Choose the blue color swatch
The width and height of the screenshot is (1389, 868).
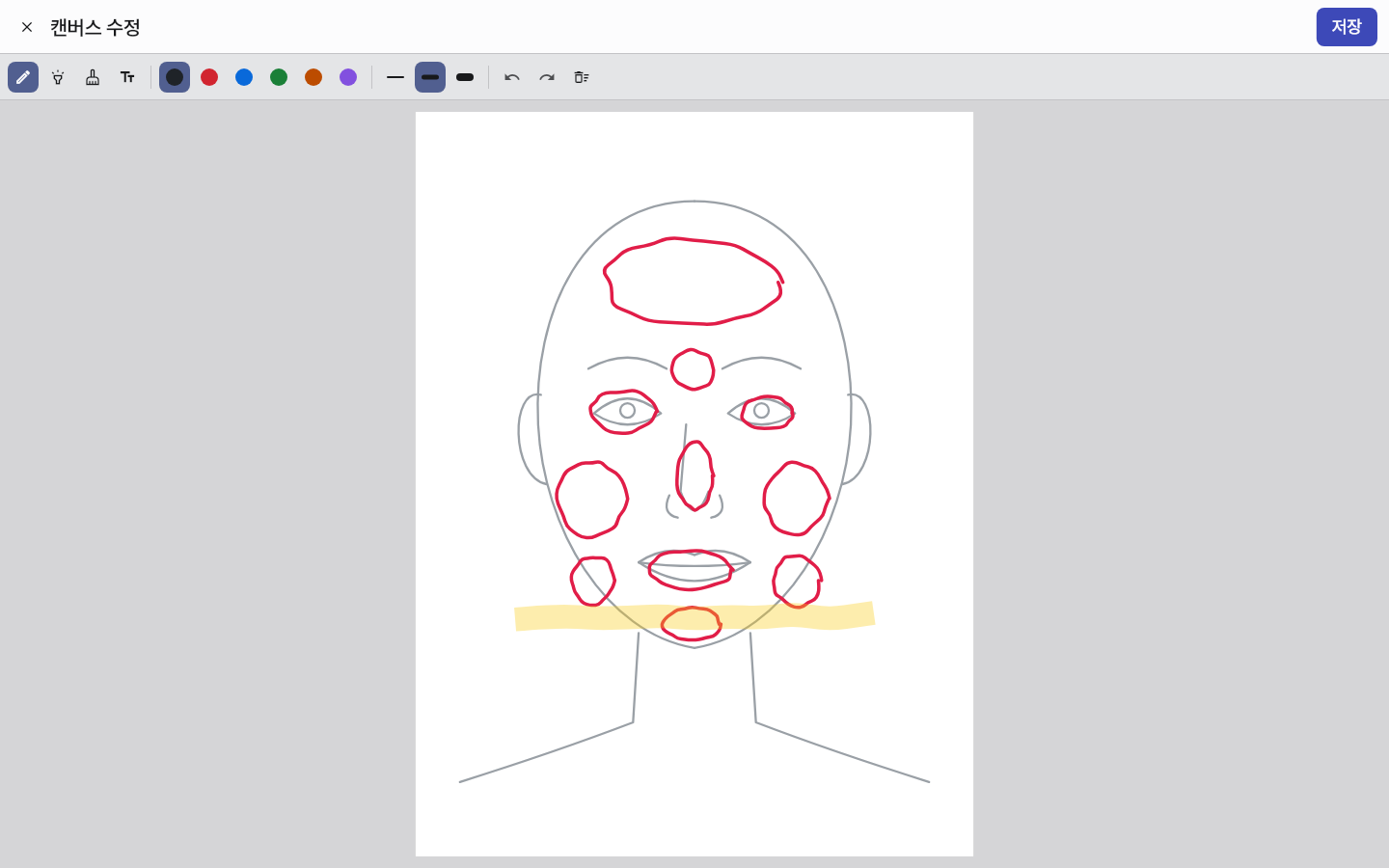tap(244, 77)
